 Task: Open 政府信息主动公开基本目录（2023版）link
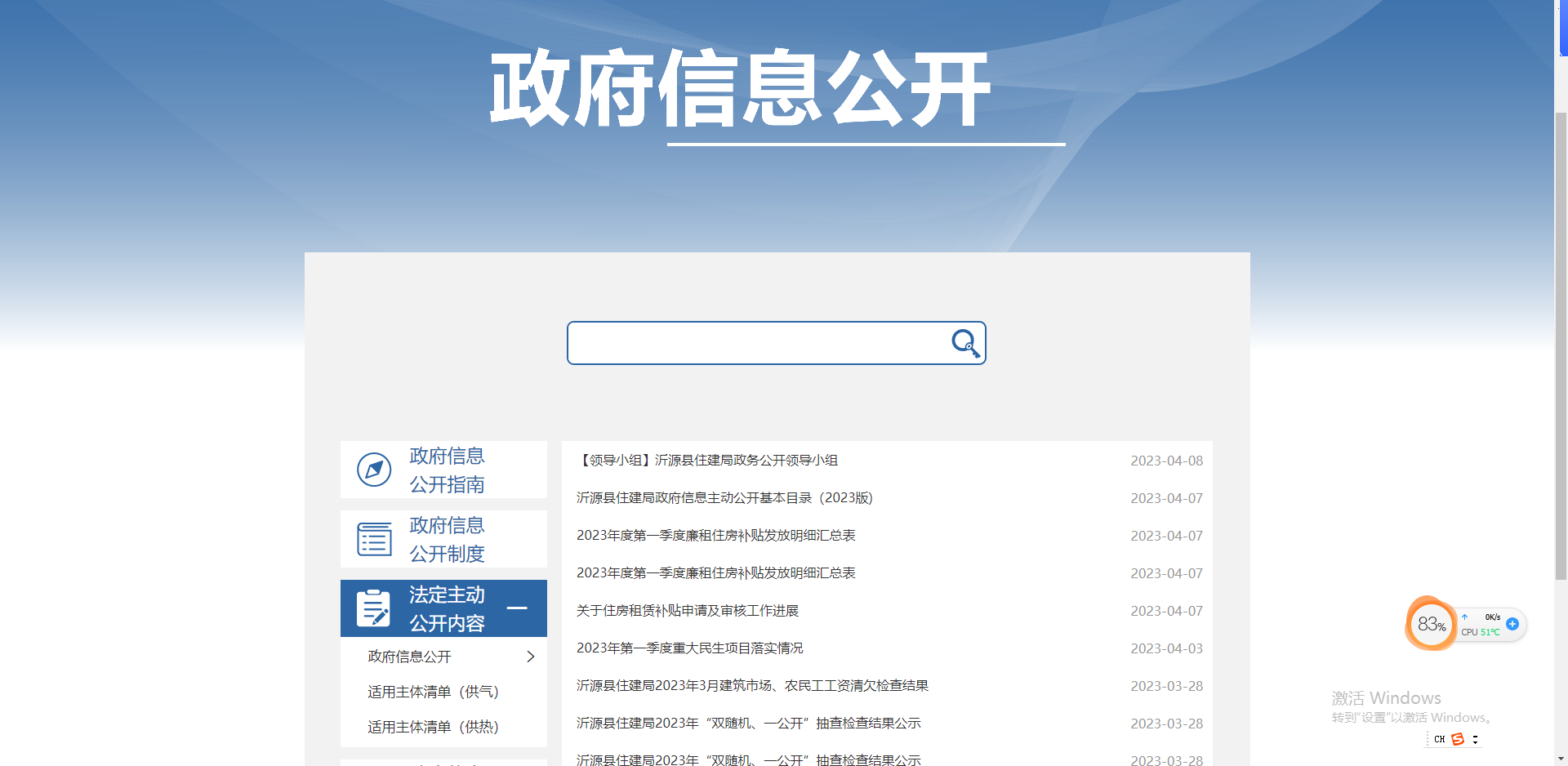724,498
